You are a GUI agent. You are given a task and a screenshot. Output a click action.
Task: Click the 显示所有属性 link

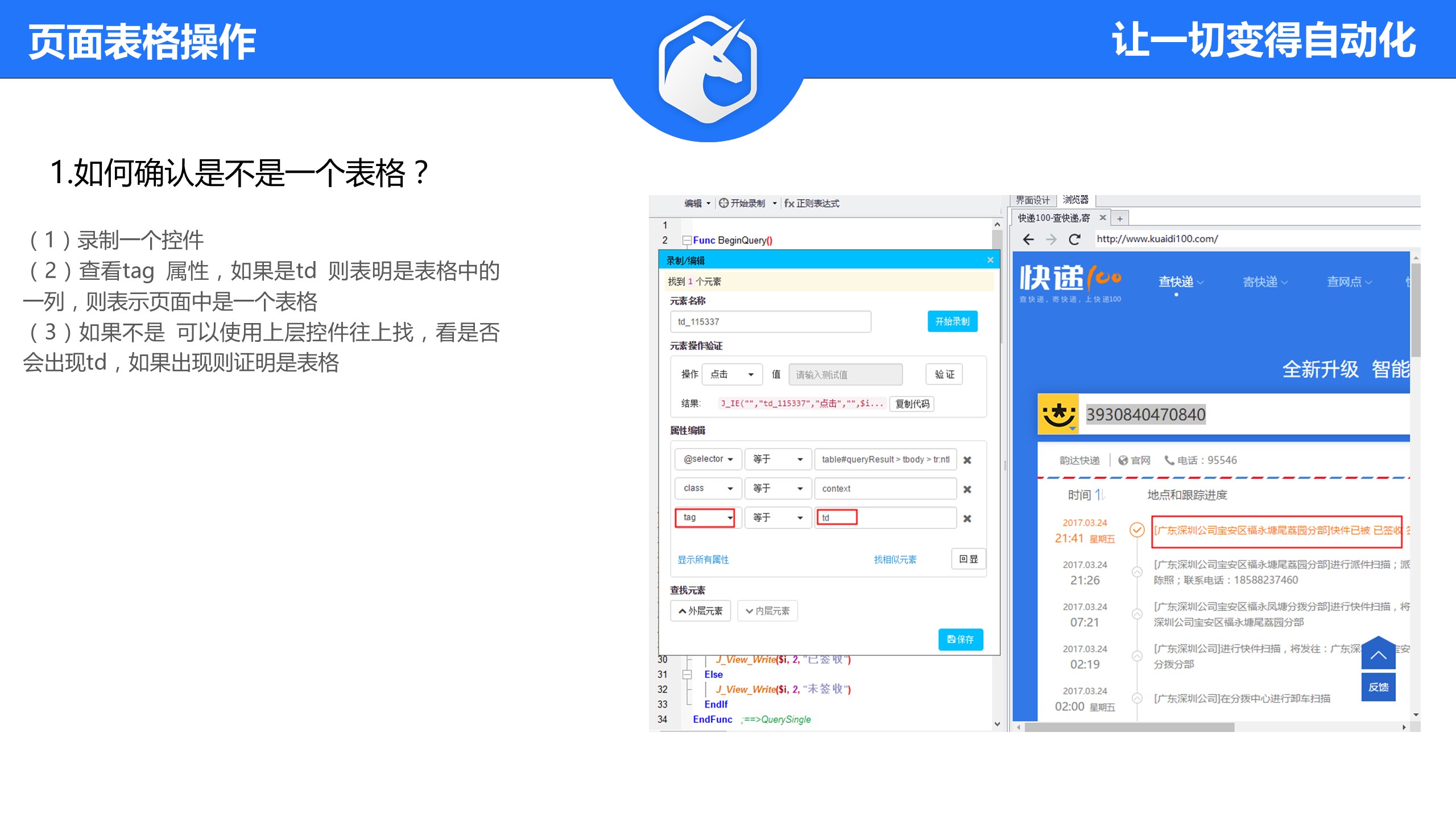click(703, 560)
